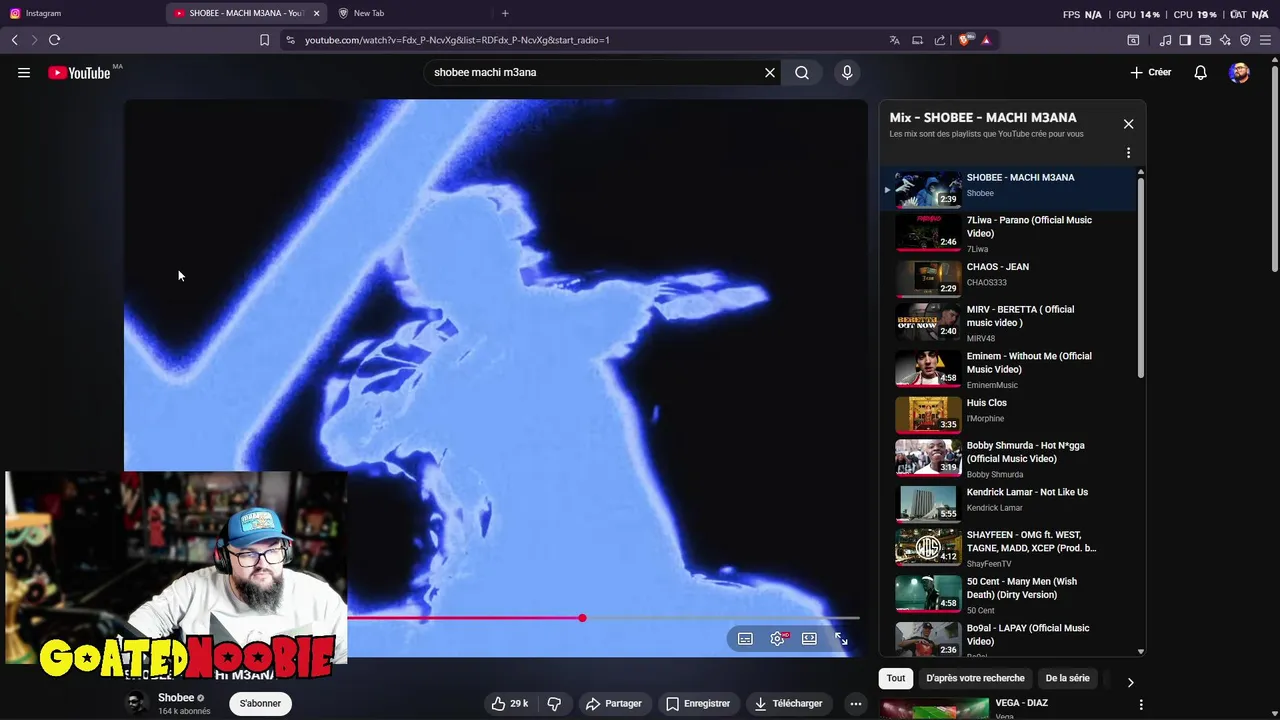This screenshot has height=720, width=1280.
Task: Go to YouTube home via logo
Action: click(x=79, y=72)
